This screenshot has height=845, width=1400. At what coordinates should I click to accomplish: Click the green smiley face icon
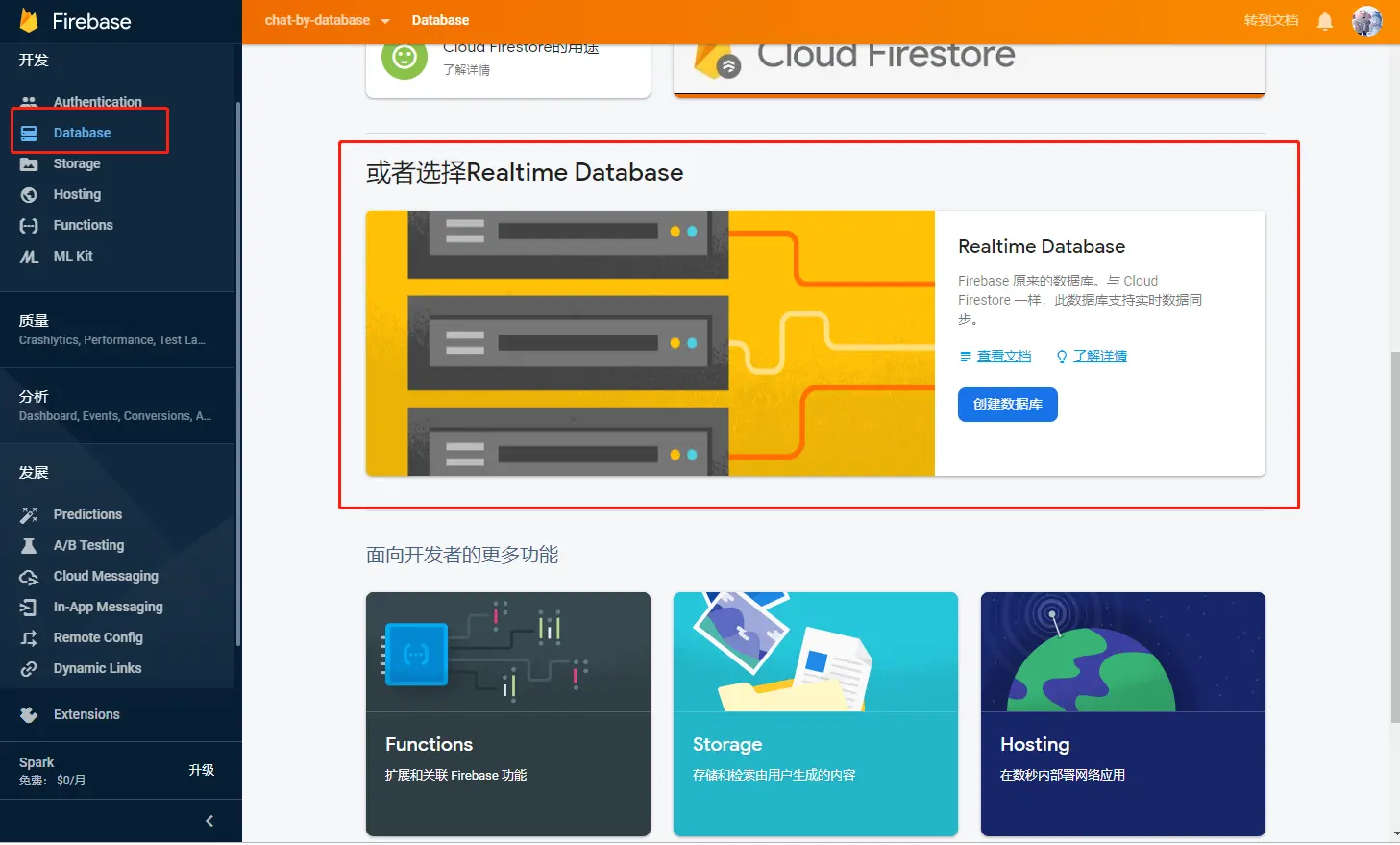405,57
